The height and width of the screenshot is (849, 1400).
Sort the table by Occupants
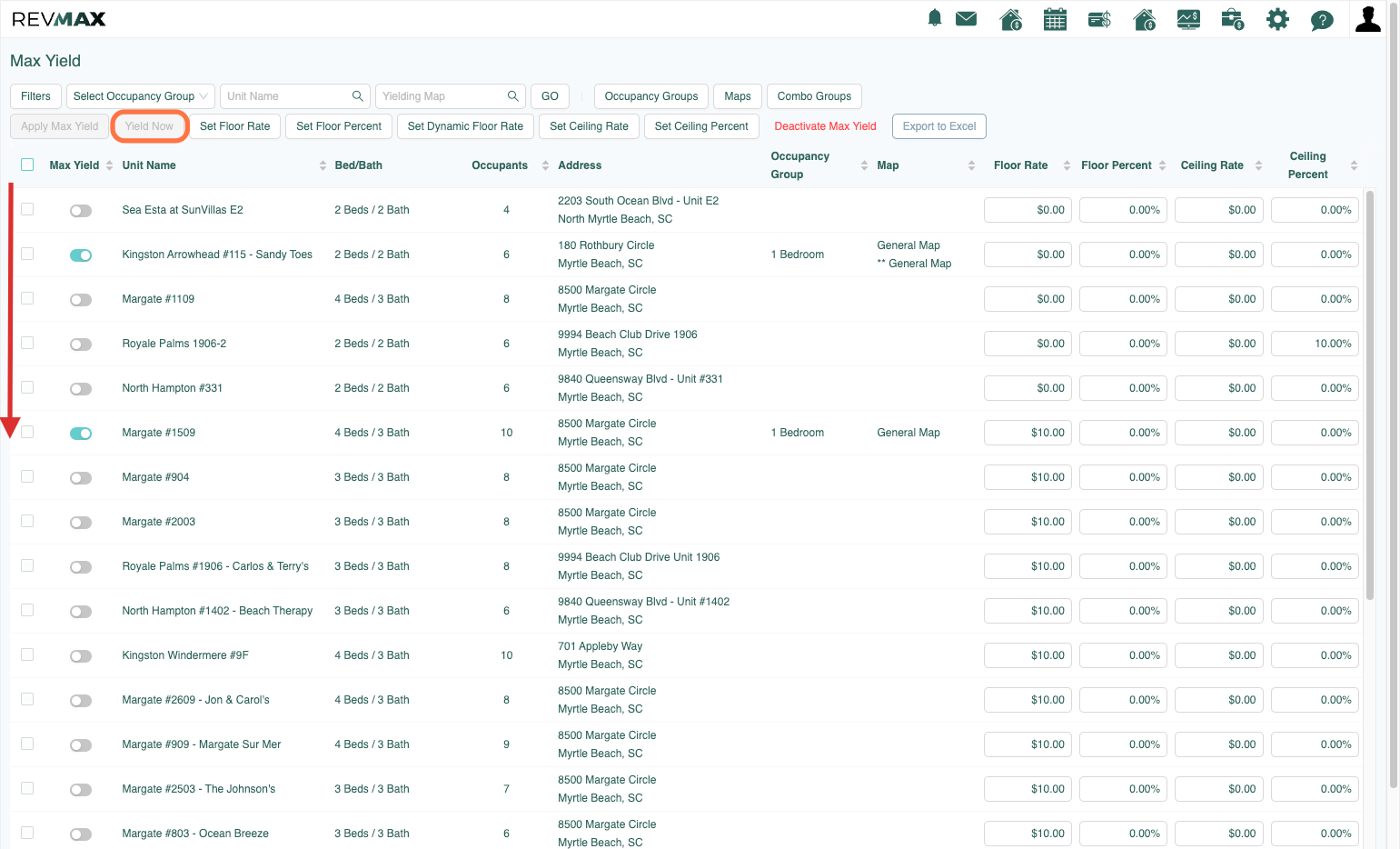pos(545,165)
